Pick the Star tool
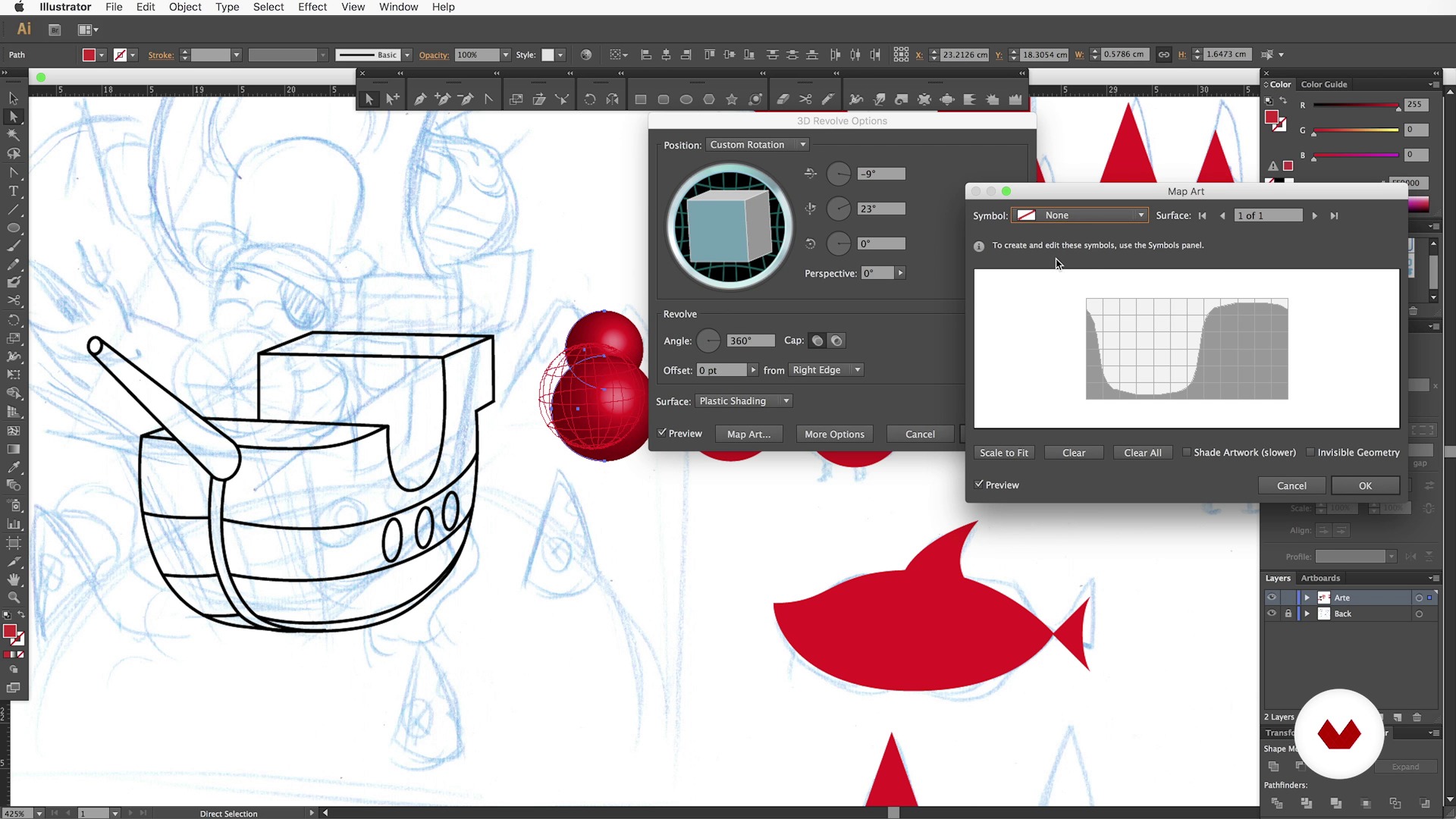The image size is (1456, 819). pos(732,99)
